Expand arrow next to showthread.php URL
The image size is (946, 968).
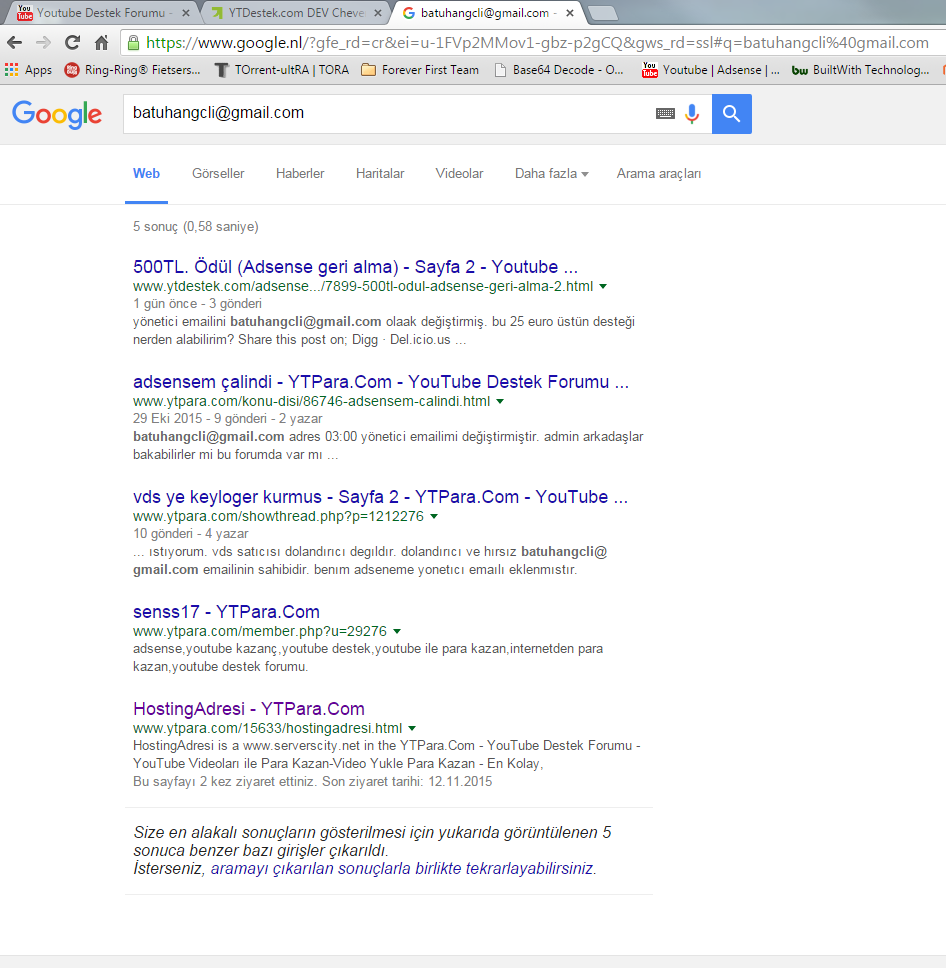pyautogui.click(x=434, y=516)
